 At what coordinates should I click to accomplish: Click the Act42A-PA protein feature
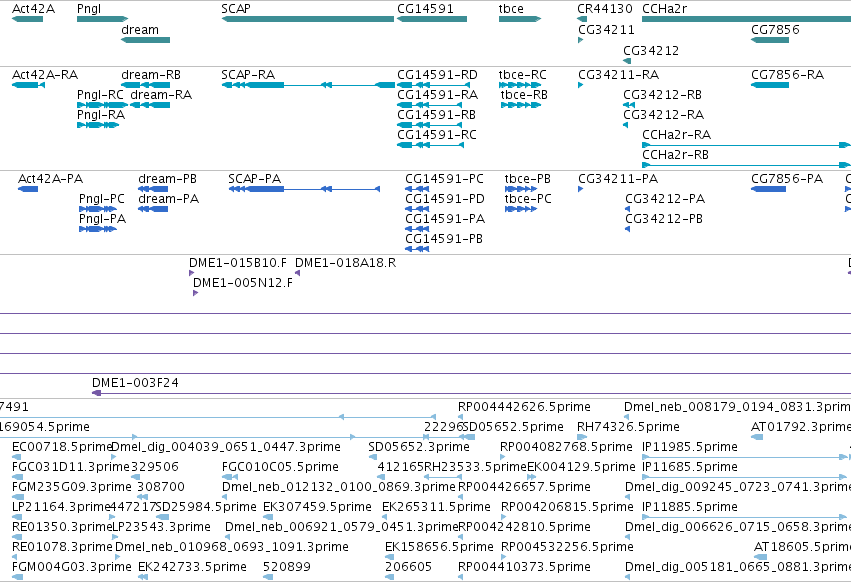coord(28,189)
